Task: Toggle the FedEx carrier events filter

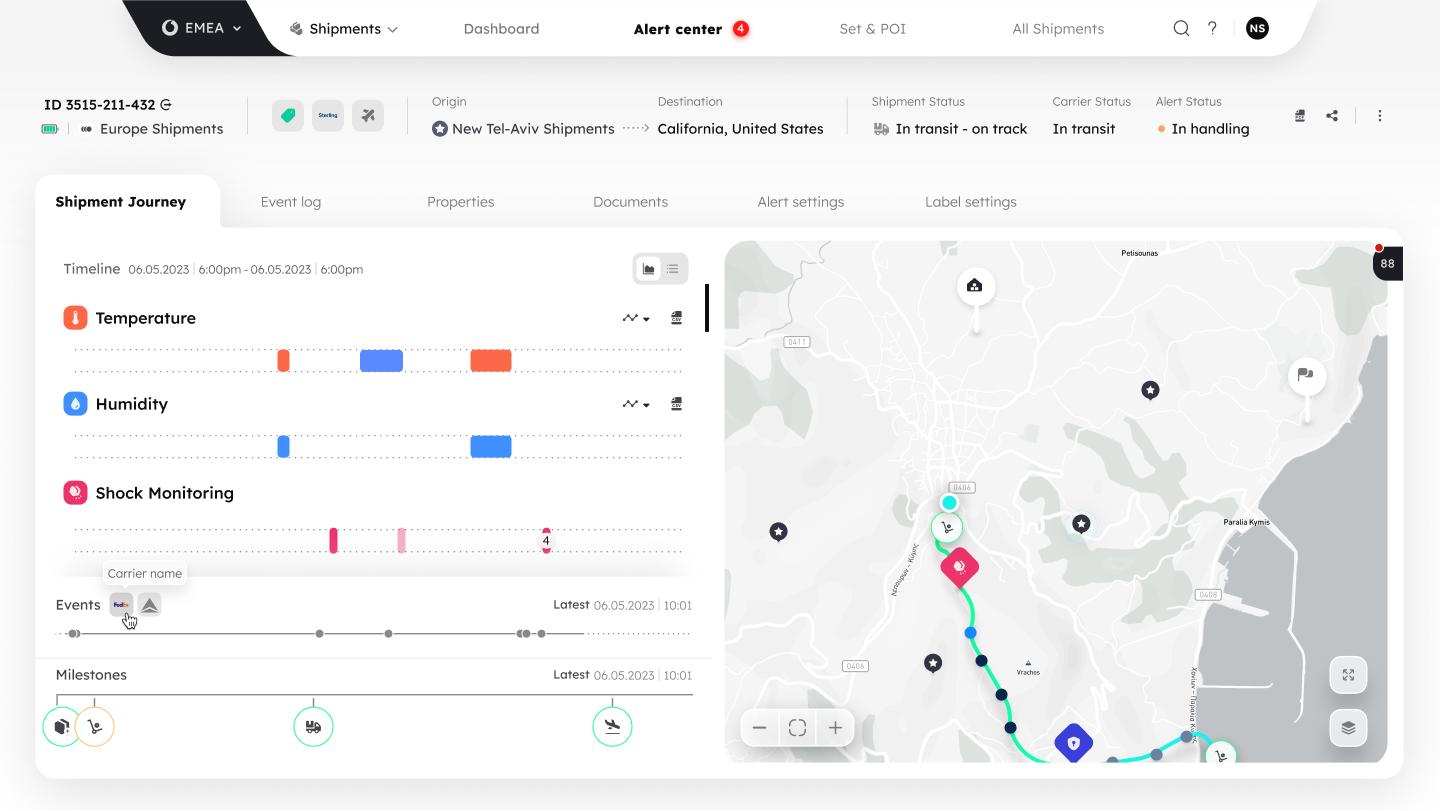Action: coord(121,605)
